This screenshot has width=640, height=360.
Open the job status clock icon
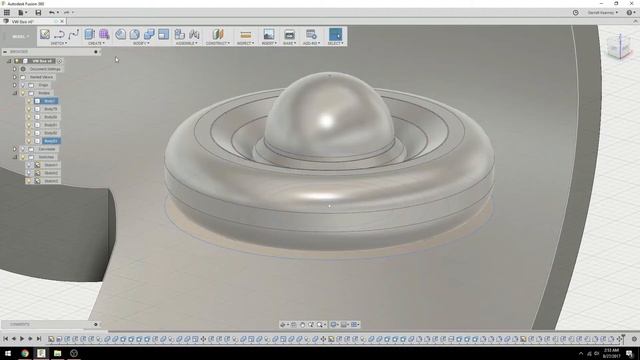point(576,13)
